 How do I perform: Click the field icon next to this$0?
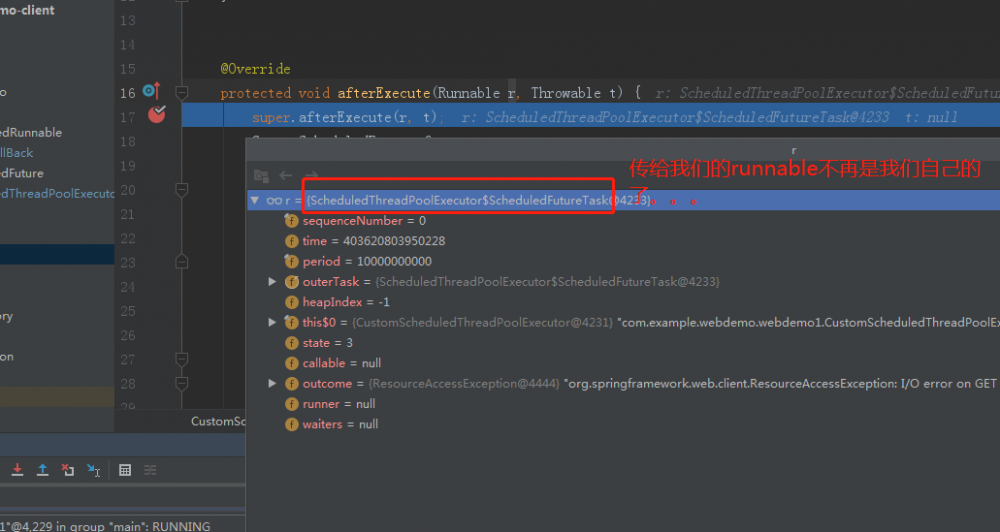[x=291, y=323]
